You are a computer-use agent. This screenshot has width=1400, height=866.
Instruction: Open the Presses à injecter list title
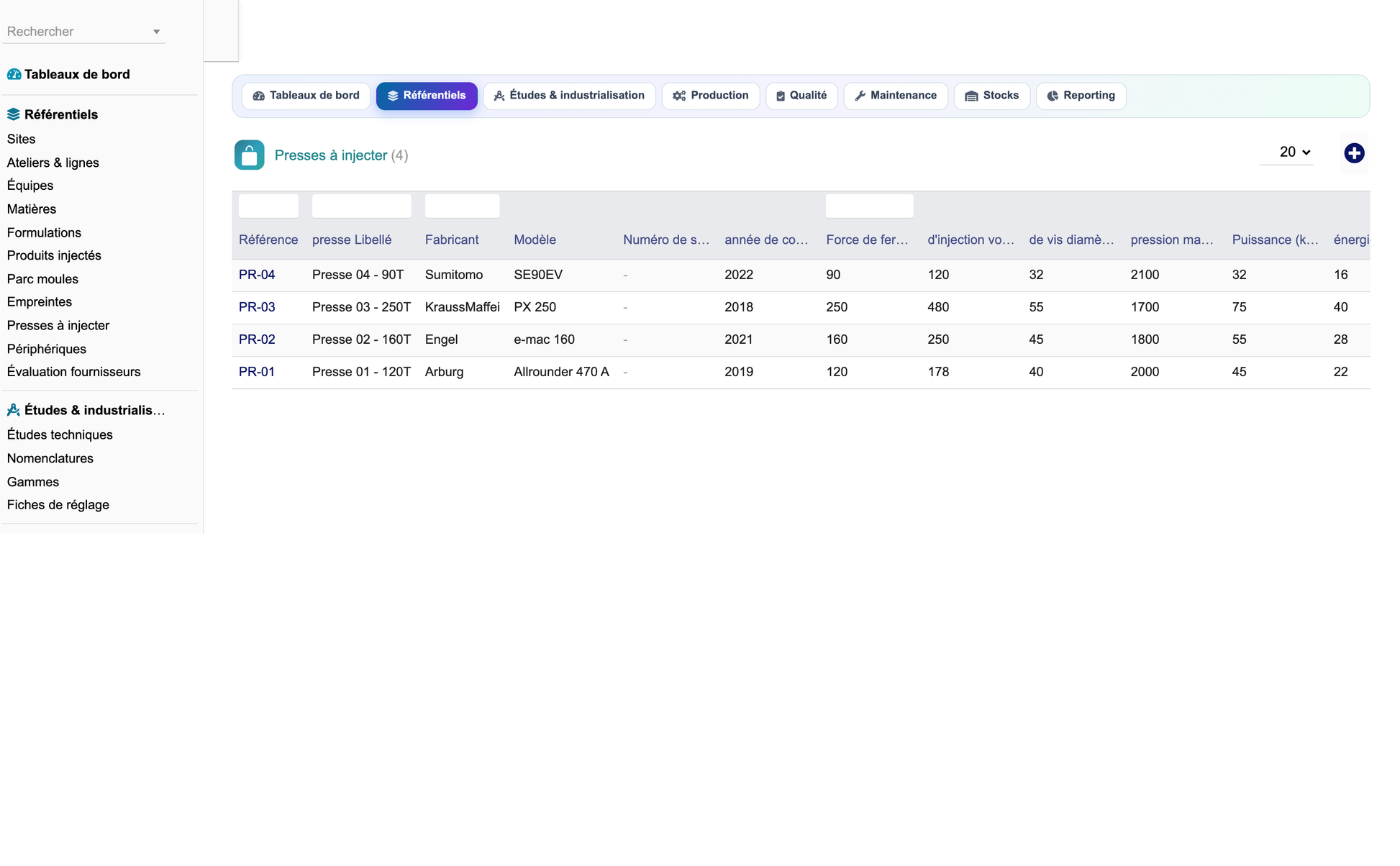tap(331, 155)
